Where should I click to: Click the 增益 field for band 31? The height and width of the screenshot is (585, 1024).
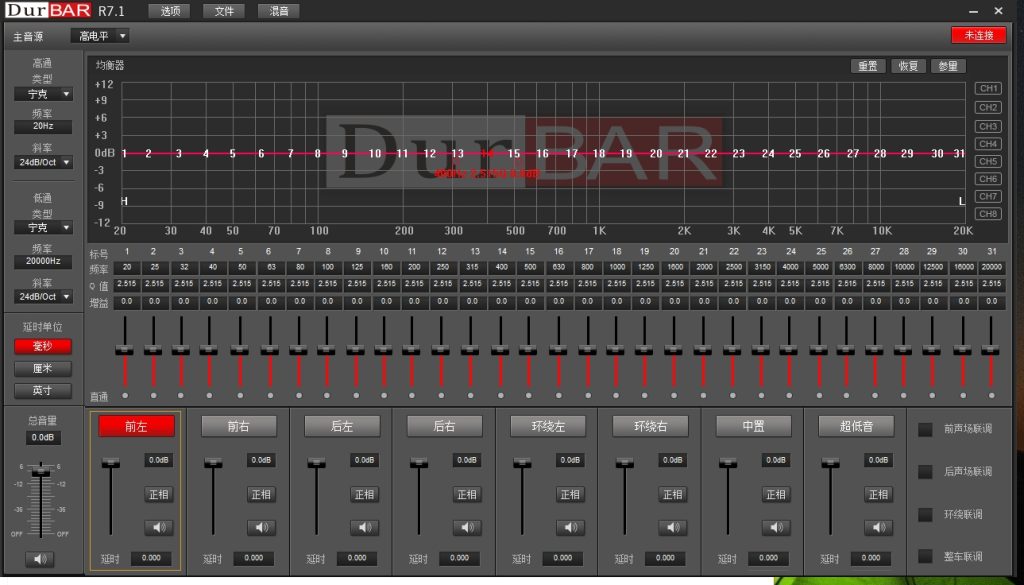tap(991, 302)
